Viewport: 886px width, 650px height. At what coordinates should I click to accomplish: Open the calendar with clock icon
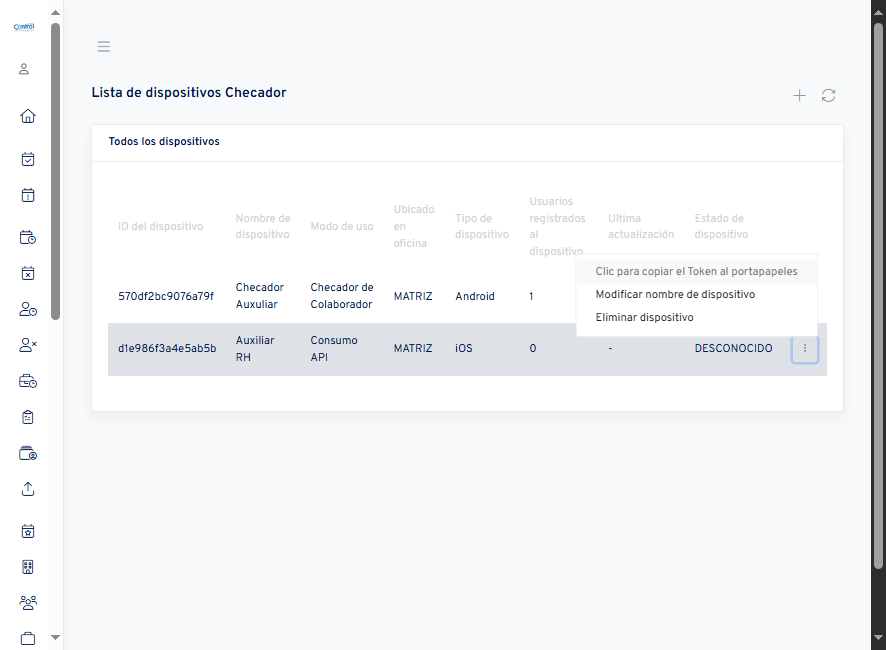(28, 237)
